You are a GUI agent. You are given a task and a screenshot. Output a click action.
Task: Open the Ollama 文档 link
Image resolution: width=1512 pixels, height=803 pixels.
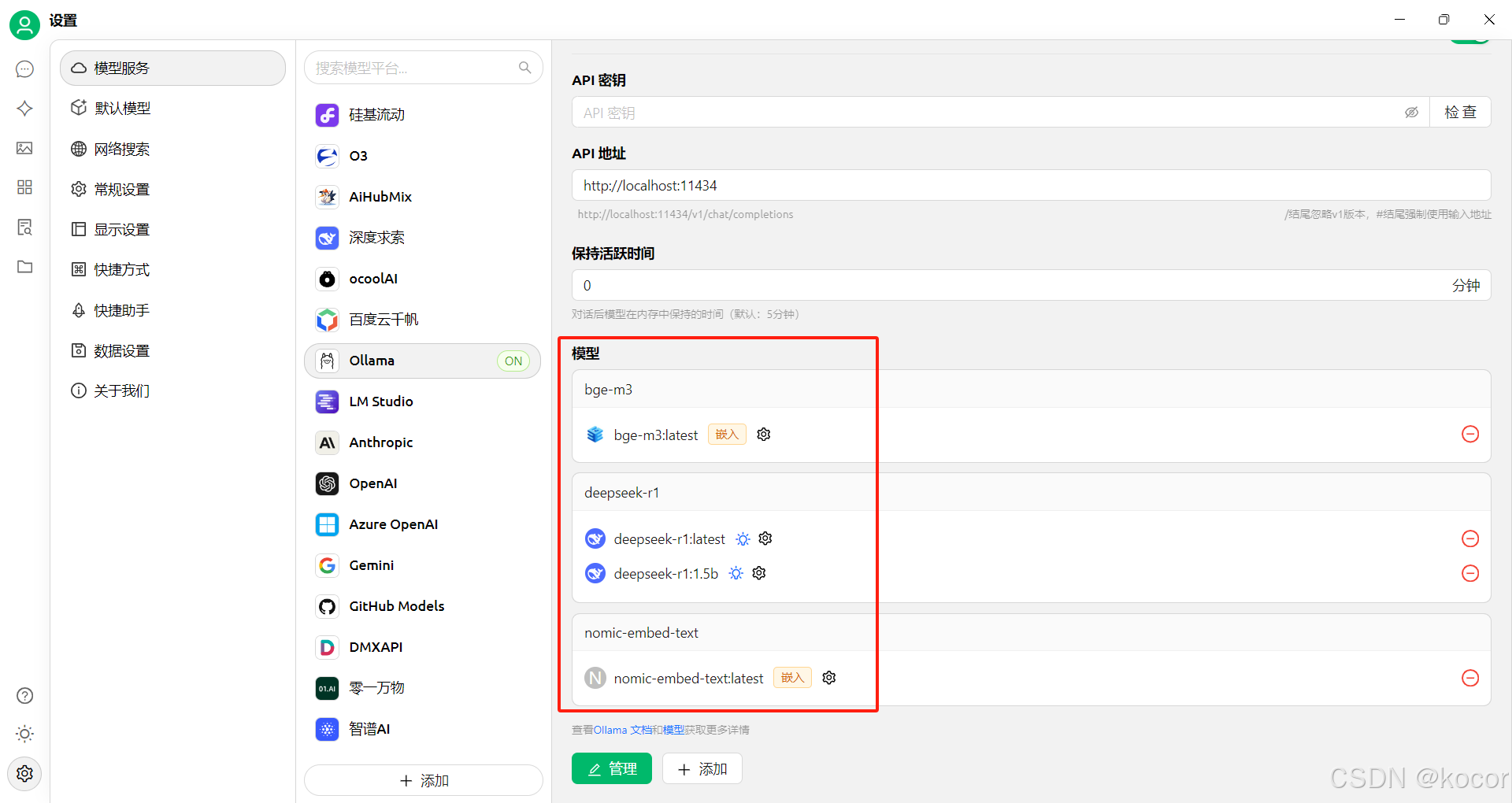coord(622,730)
